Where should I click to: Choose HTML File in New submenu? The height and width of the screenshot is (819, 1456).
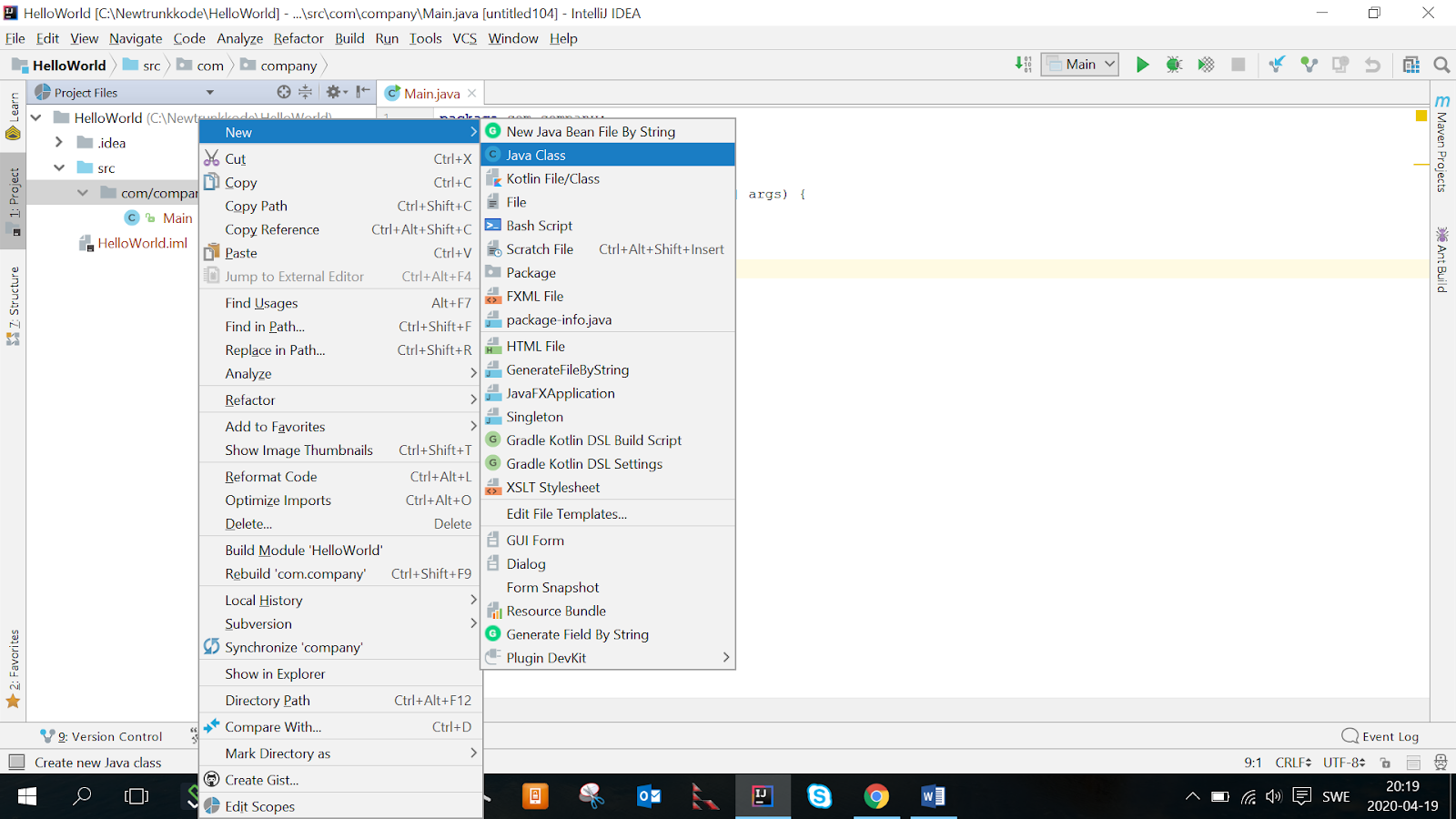pyautogui.click(x=608, y=347)
